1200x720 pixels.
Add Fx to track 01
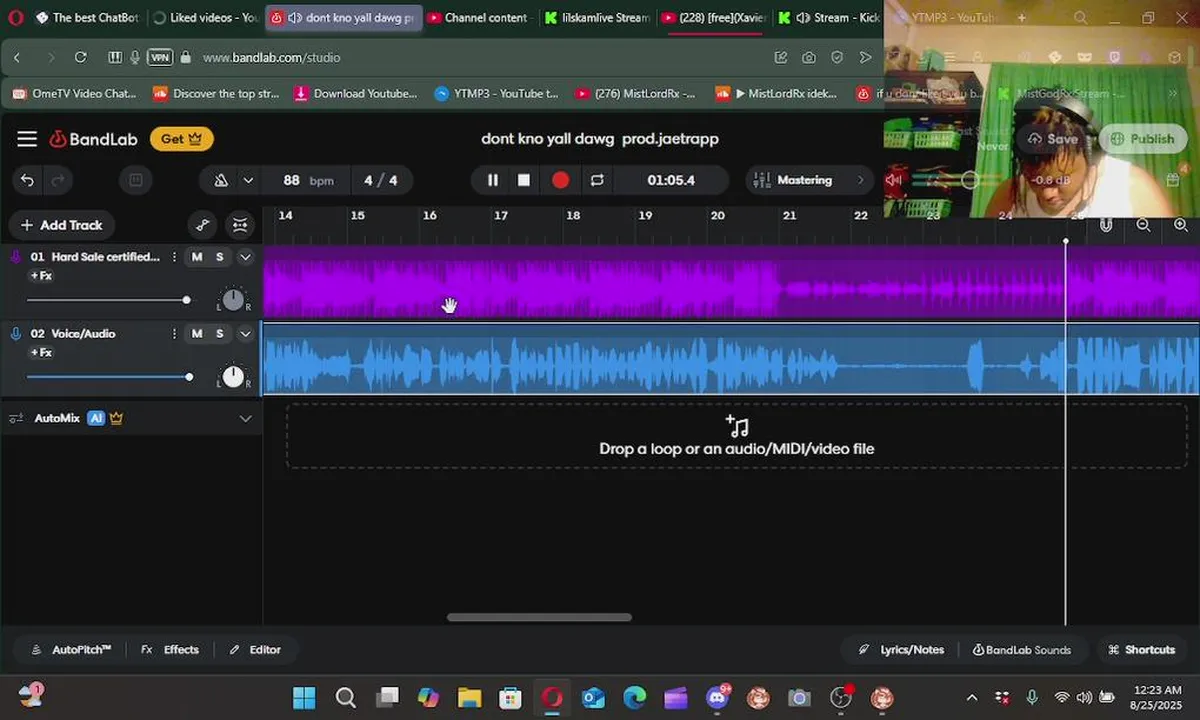(x=41, y=276)
